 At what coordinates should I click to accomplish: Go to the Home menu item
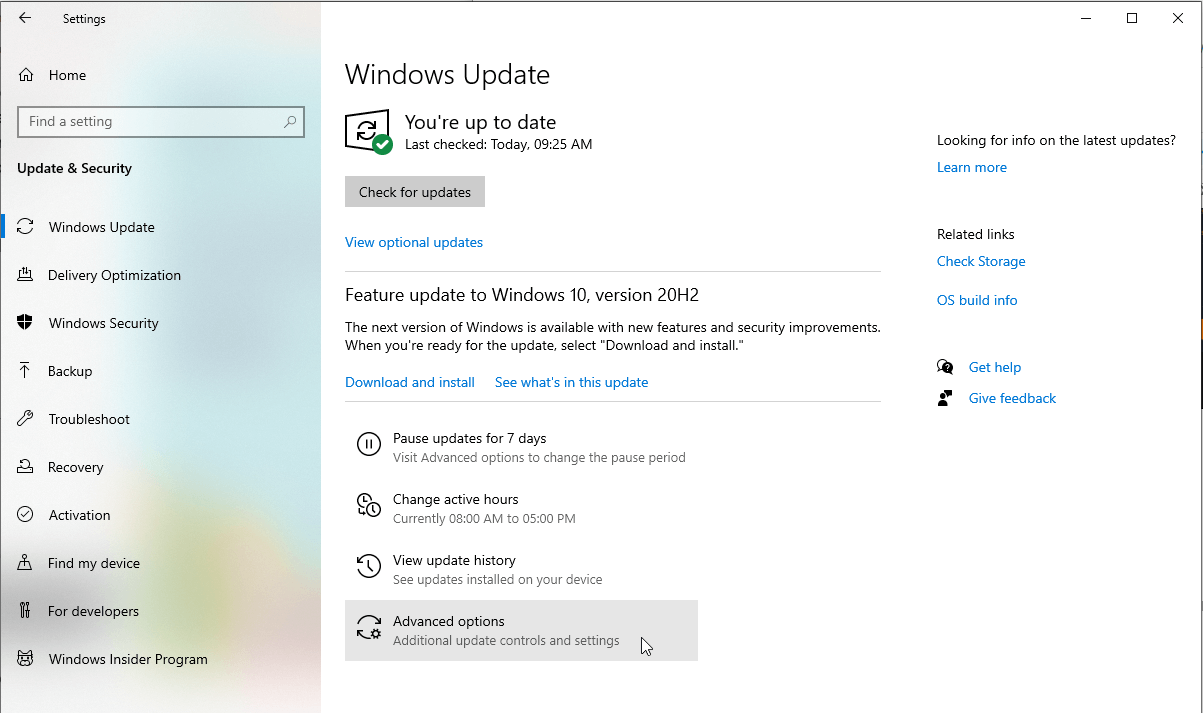click(x=67, y=74)
